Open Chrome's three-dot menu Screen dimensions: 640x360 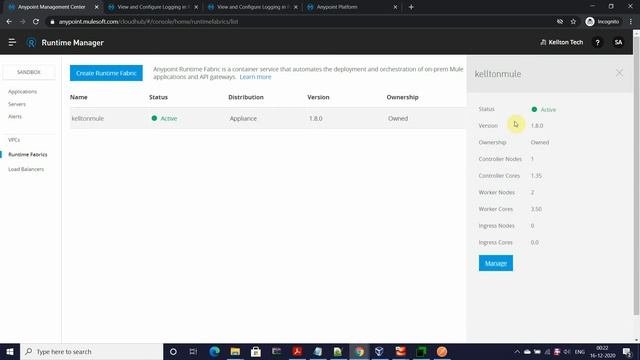(x=631, y=22)
